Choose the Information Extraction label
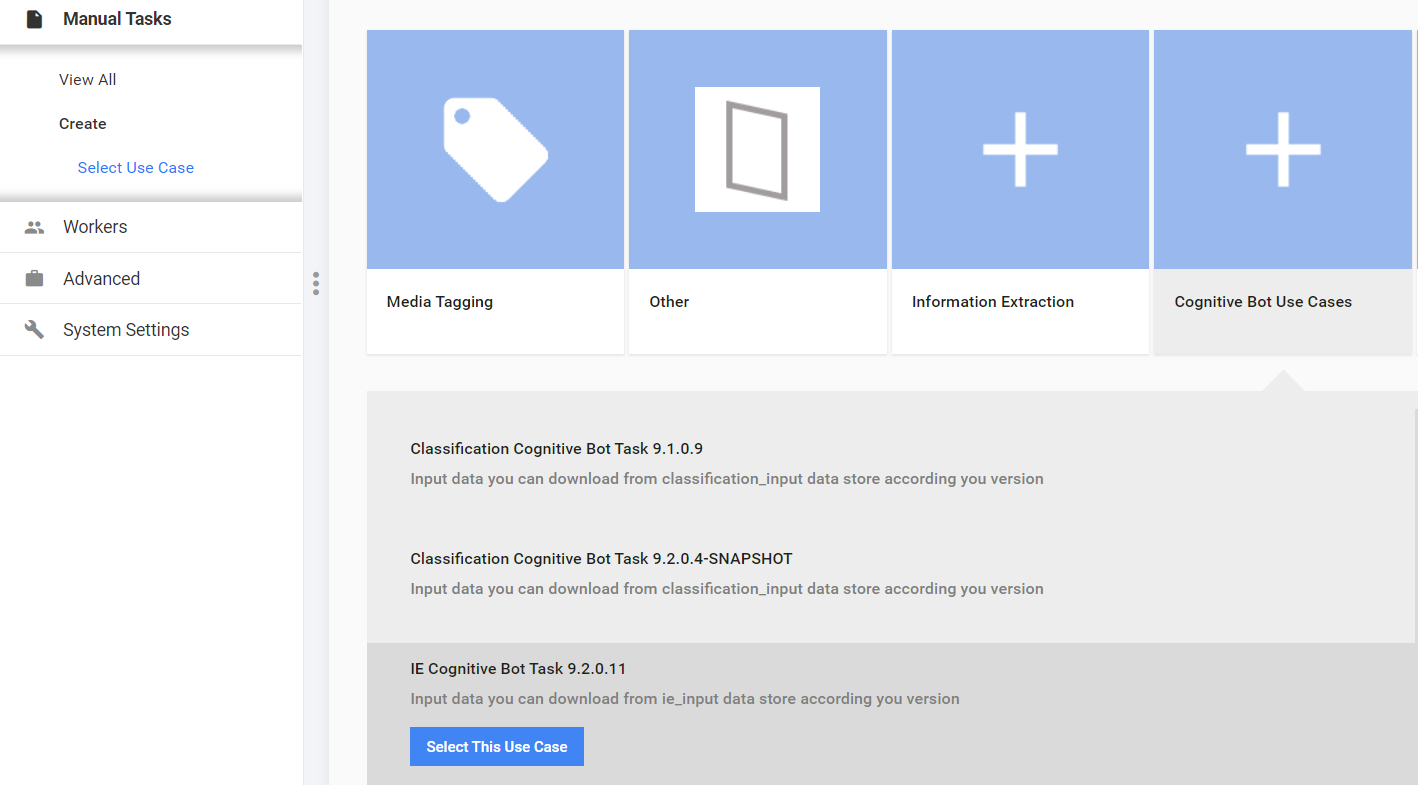Viewport: 1418px width, 785px height. tap(993, 302)
